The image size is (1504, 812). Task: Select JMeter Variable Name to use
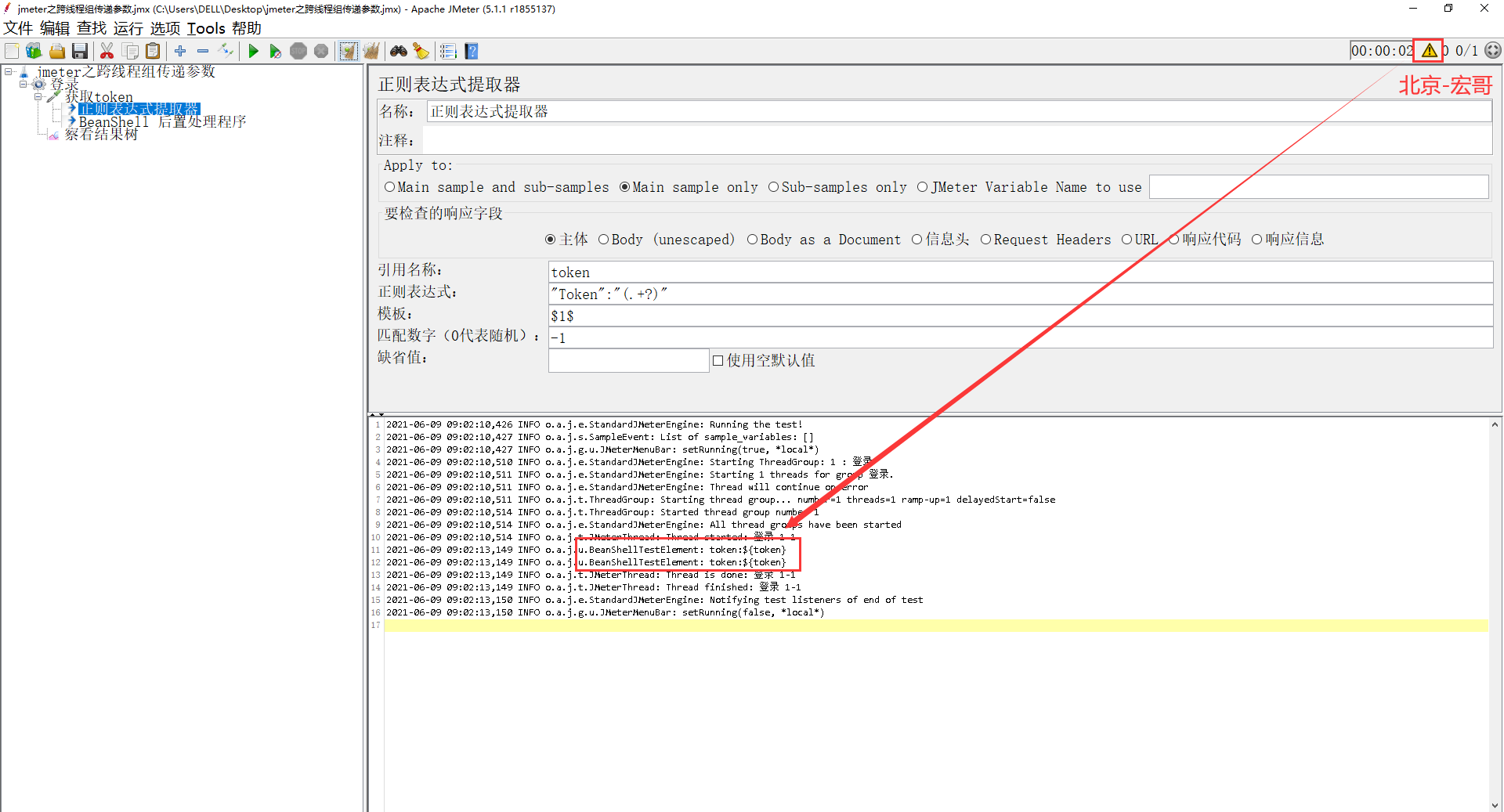pos(1029,187)
